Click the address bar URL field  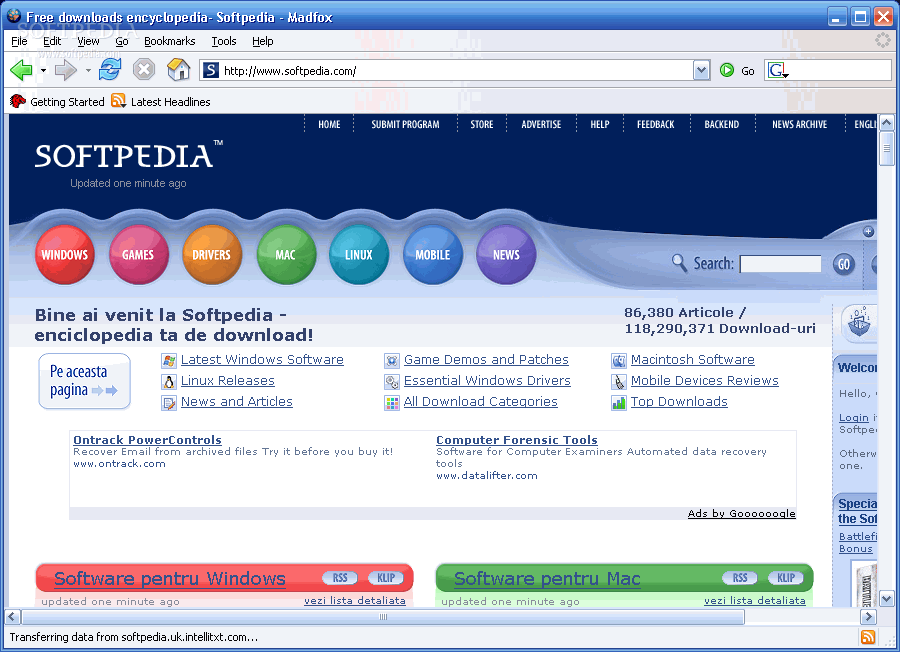pos(456,70)
